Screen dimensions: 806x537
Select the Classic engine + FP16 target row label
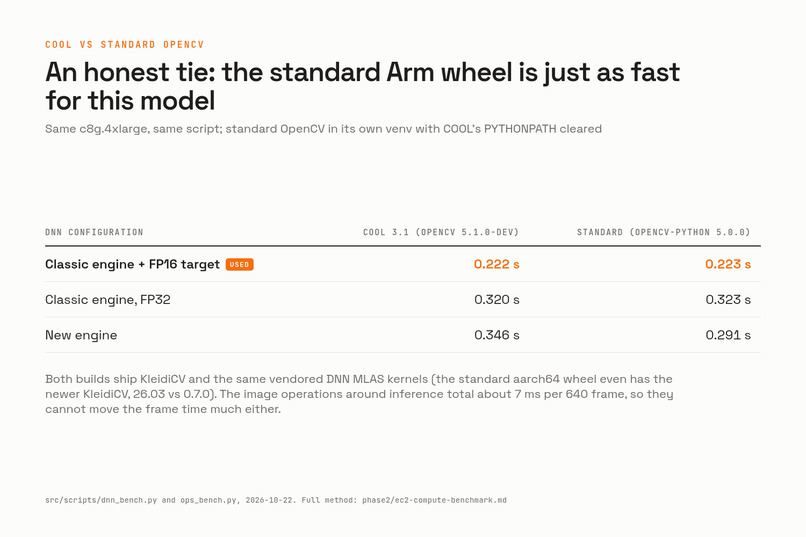pos(132,264)
